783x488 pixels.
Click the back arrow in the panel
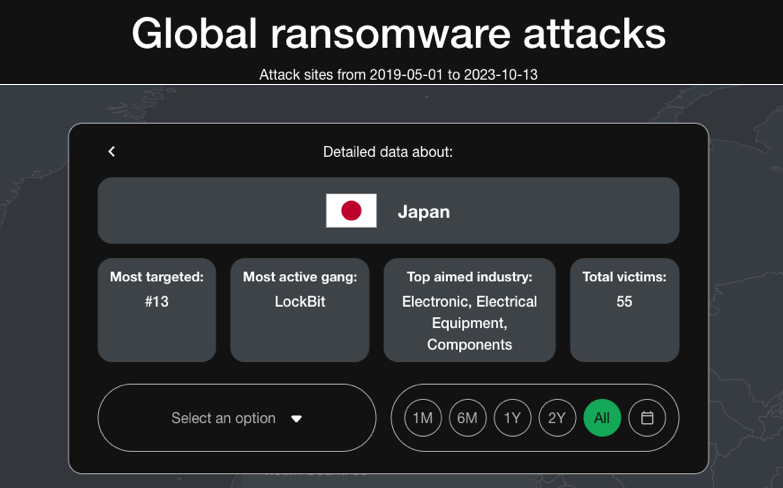[112, 151]
